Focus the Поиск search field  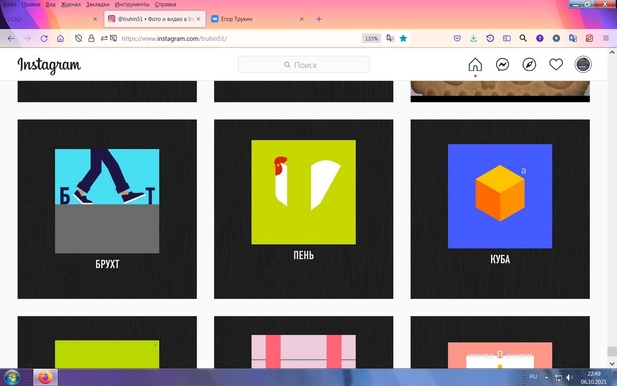[x=303, y=65]
